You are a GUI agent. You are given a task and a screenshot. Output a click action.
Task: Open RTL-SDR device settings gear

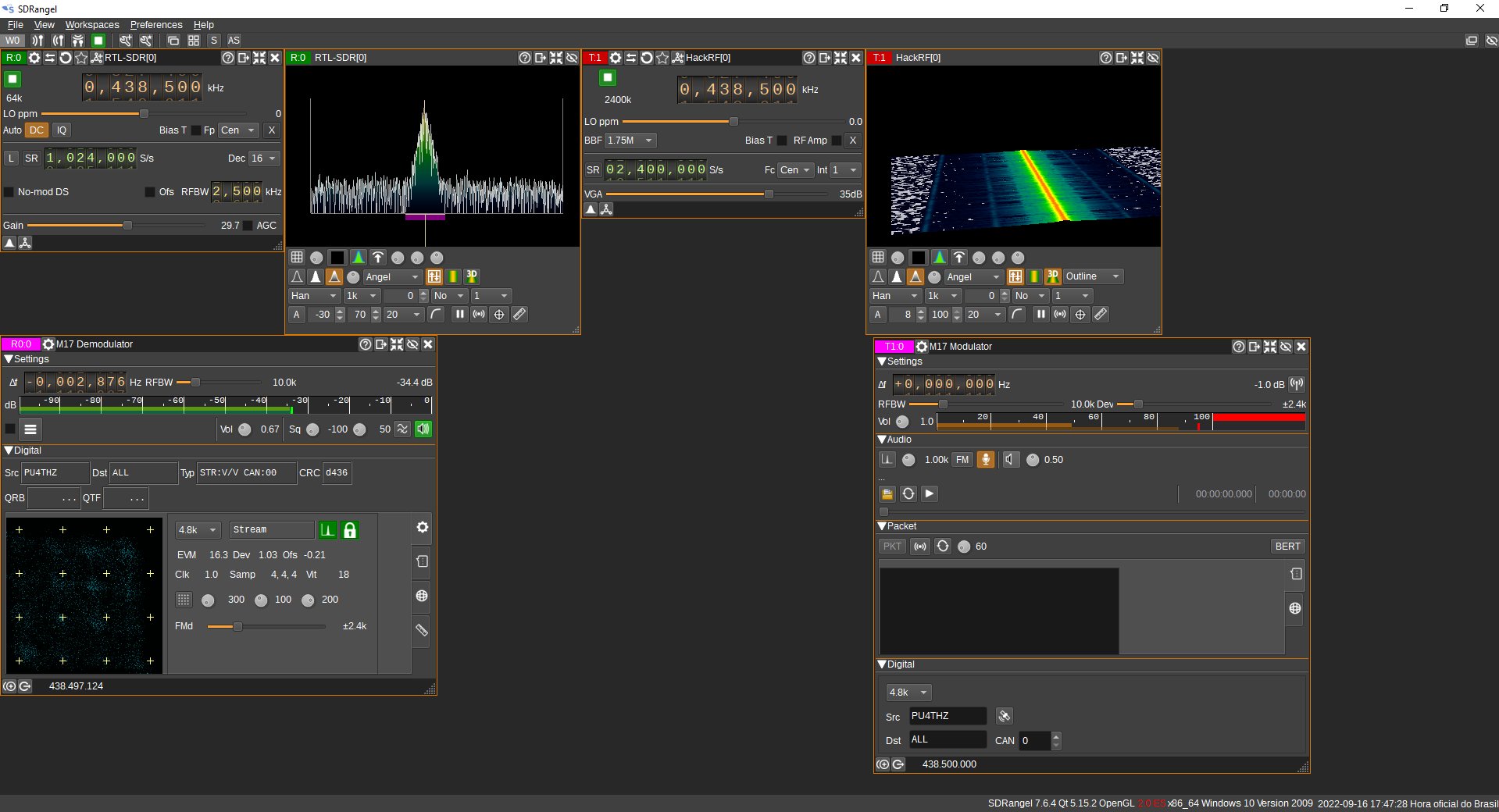pyautogui.click(x=34, y=58)
